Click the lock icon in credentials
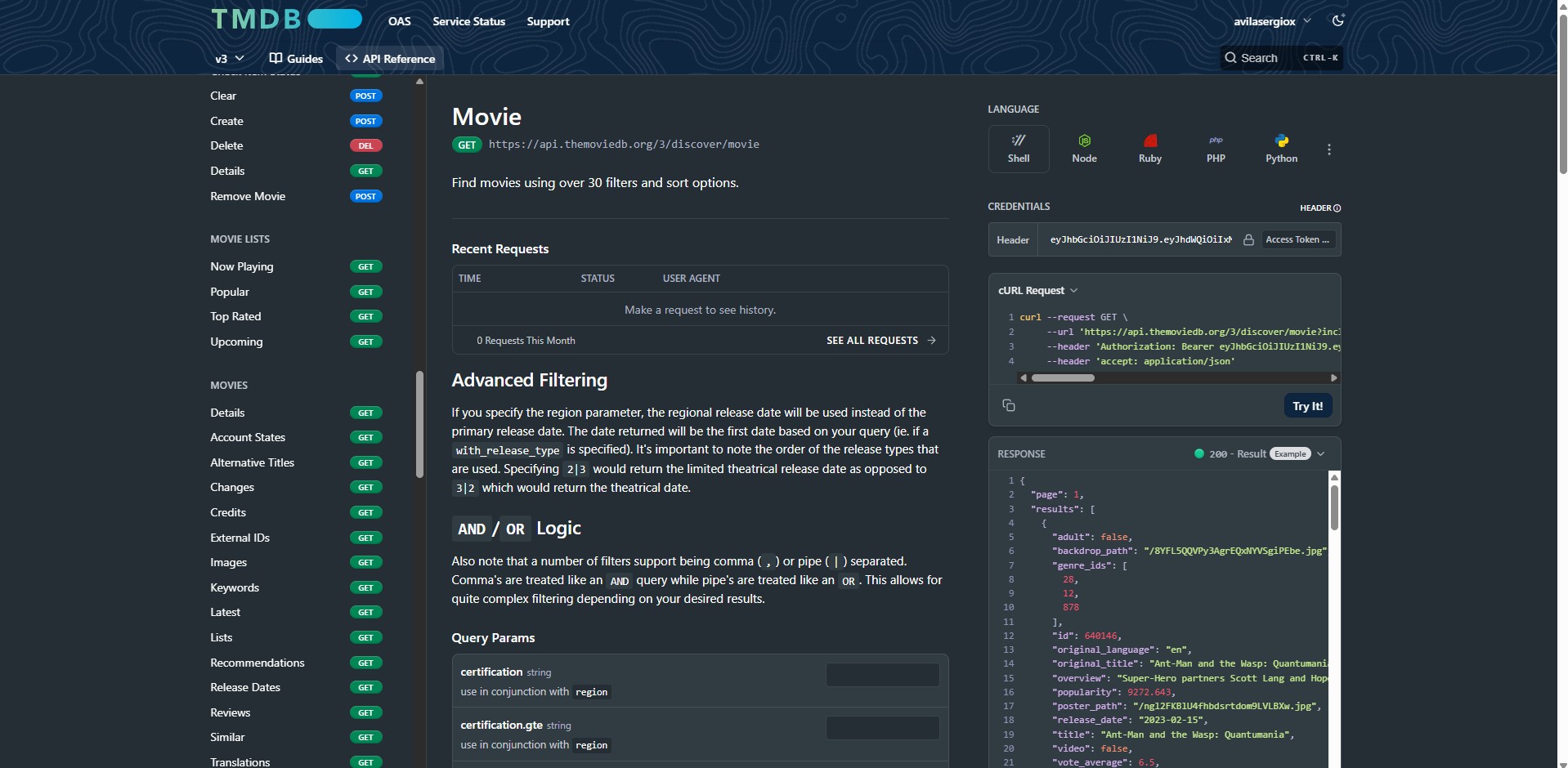The height and width of the screenshot is (768, 1568). tap(1248, 239)
